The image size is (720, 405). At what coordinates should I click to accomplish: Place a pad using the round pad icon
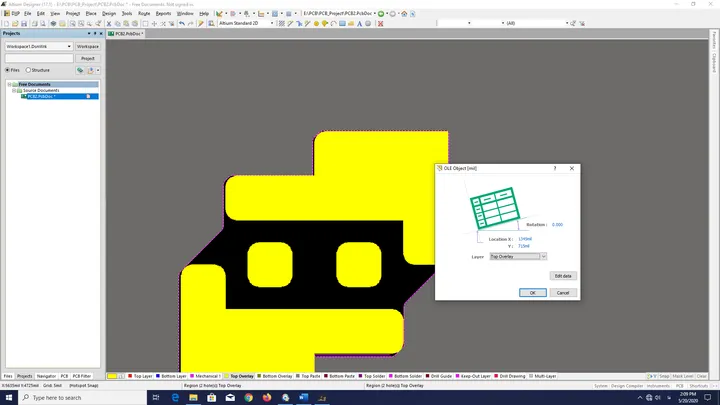point(316,23)
